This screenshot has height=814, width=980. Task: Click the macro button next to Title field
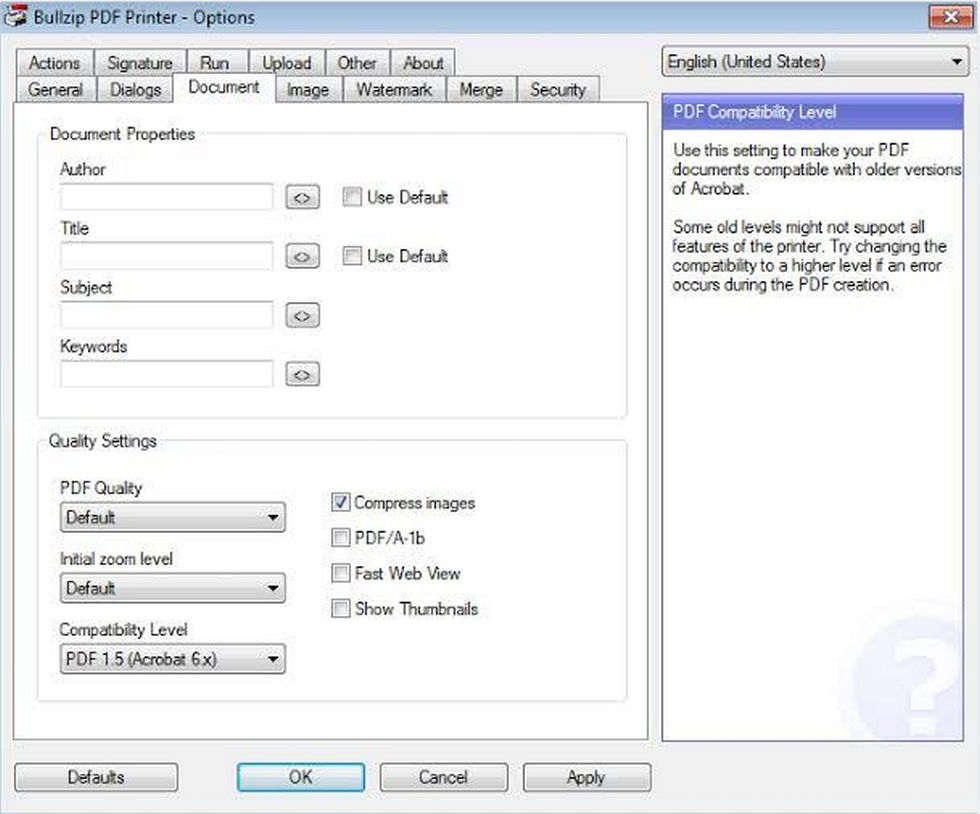tap(302, 256)
